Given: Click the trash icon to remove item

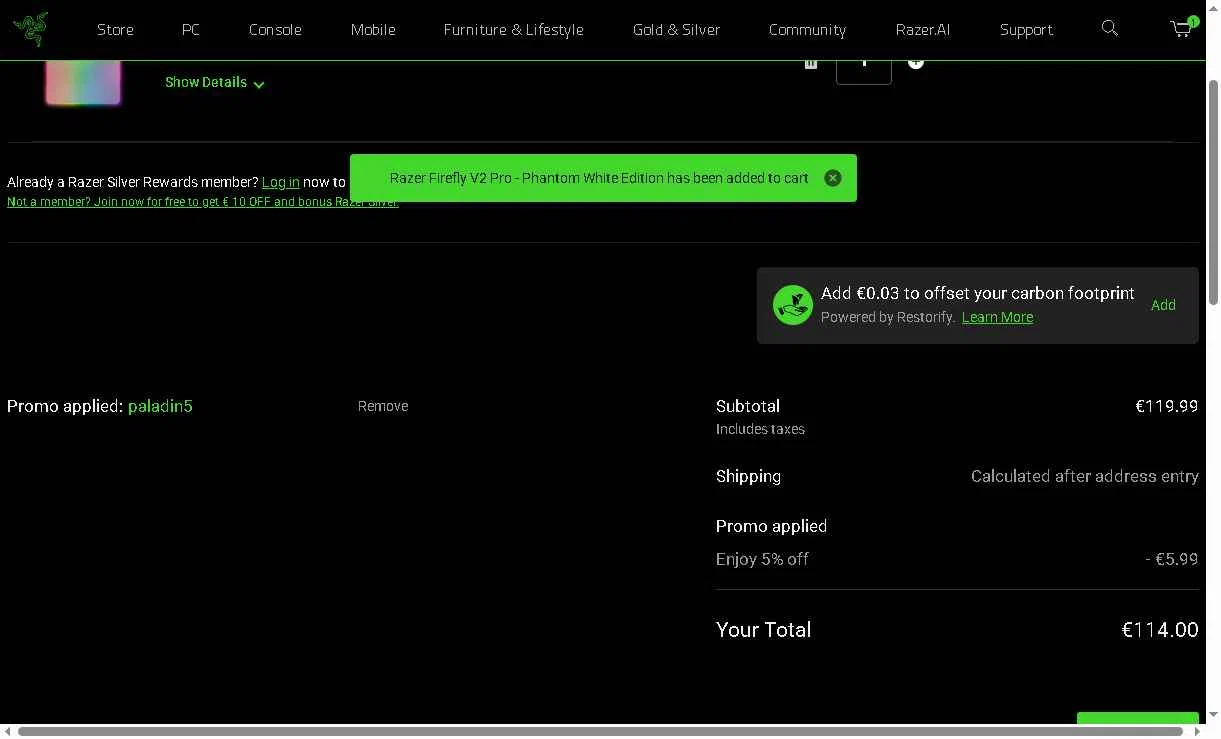Looking at the screenshot, I should (x=810, y=64).
